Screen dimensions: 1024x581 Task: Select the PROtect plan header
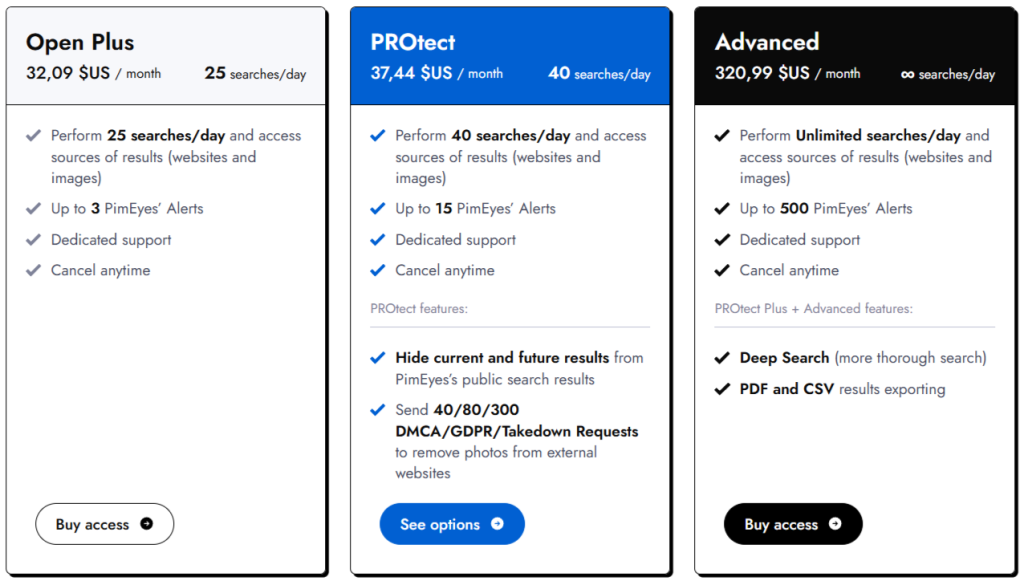tap(413, 42)
